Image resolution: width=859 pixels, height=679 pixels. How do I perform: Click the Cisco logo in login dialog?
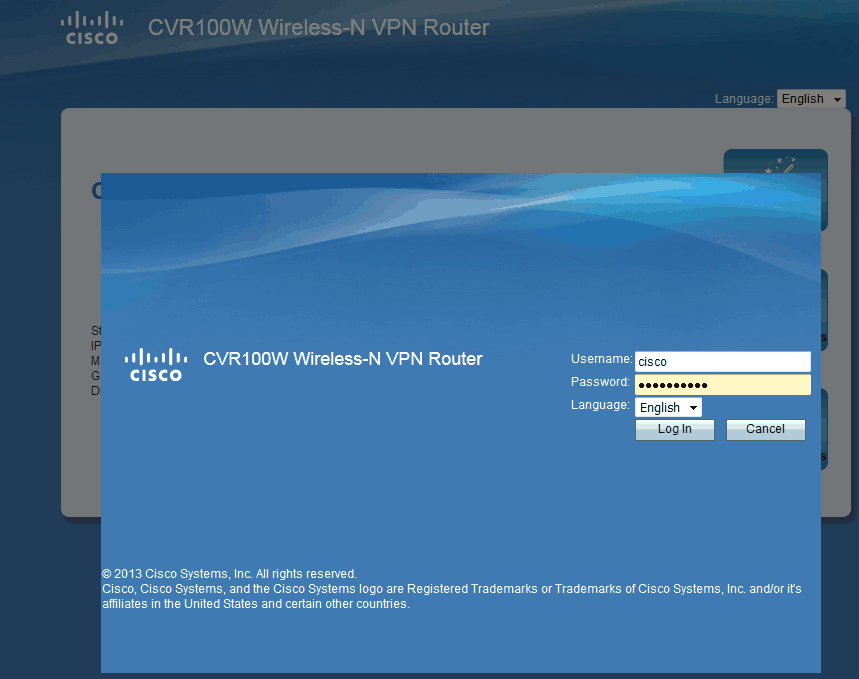point(156,364)
